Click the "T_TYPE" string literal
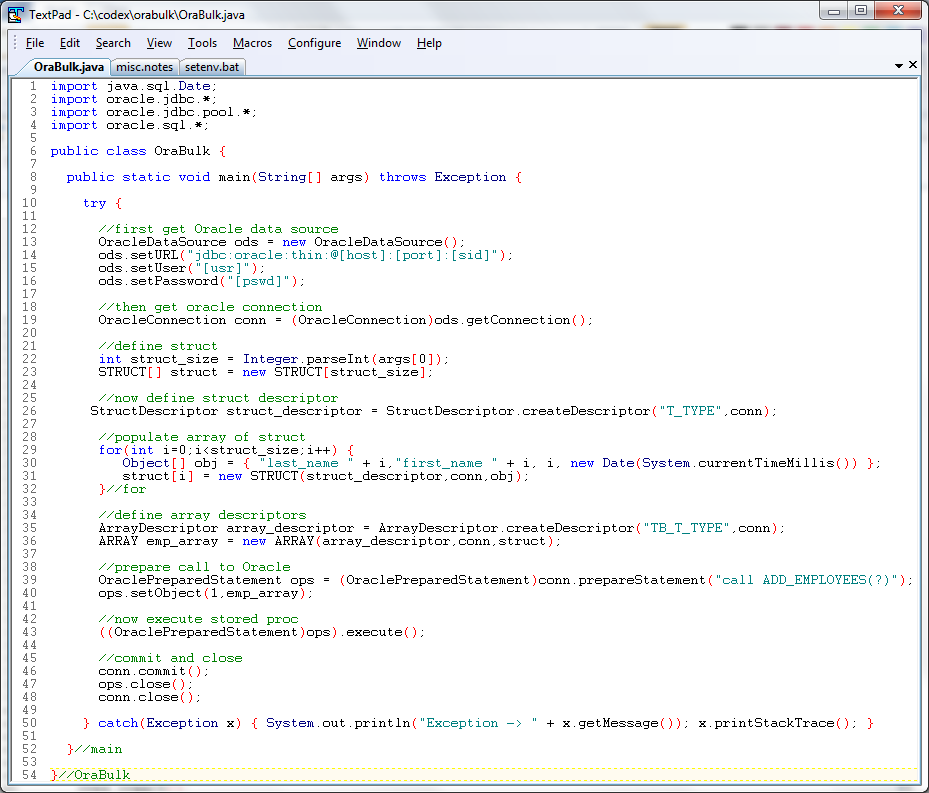This screenshot has width=929, height=793. click(690, 412)
